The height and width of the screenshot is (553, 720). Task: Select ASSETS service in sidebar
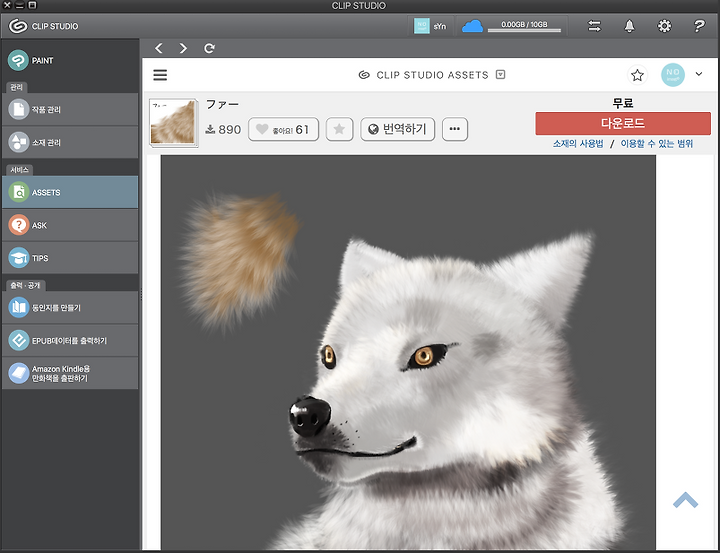point(70,192)
